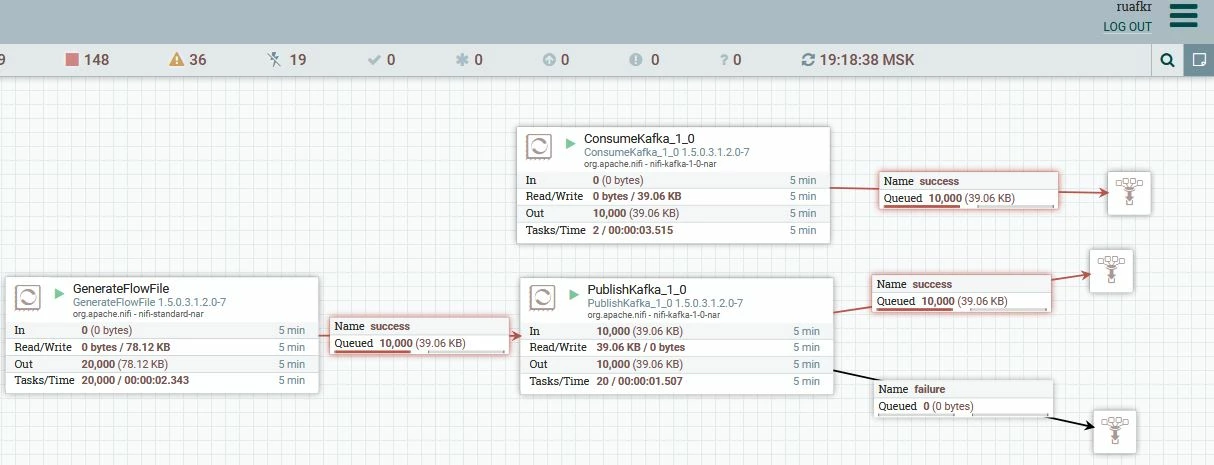Click queue fill bar on GenerateFlowFile success connection
This screenshot has width=1214, height=465.
417,352
